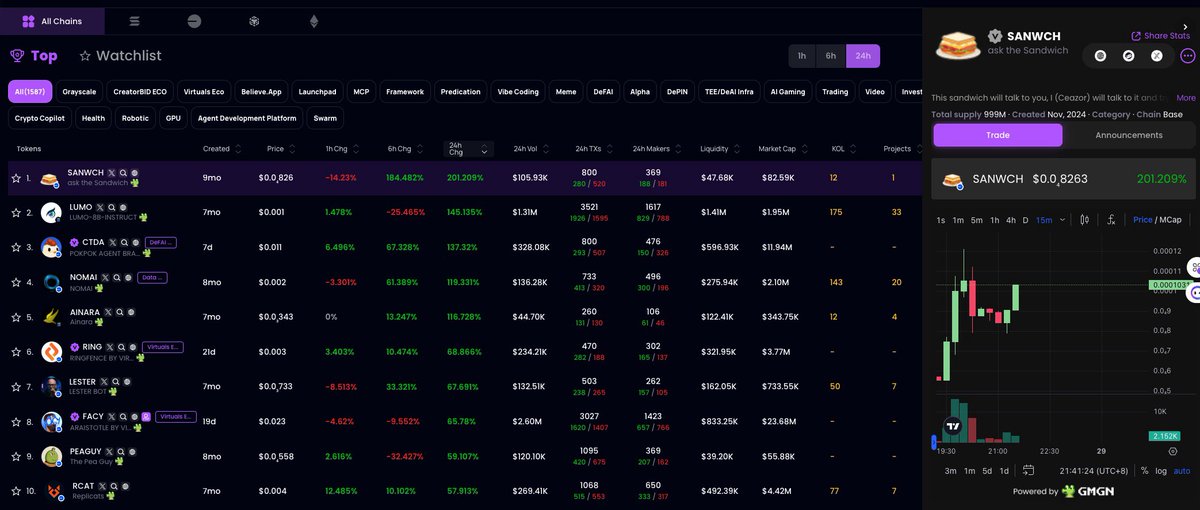Set chart range to 5d
This screenshot has height=510, width=1200.
click(x=987, y=470)
